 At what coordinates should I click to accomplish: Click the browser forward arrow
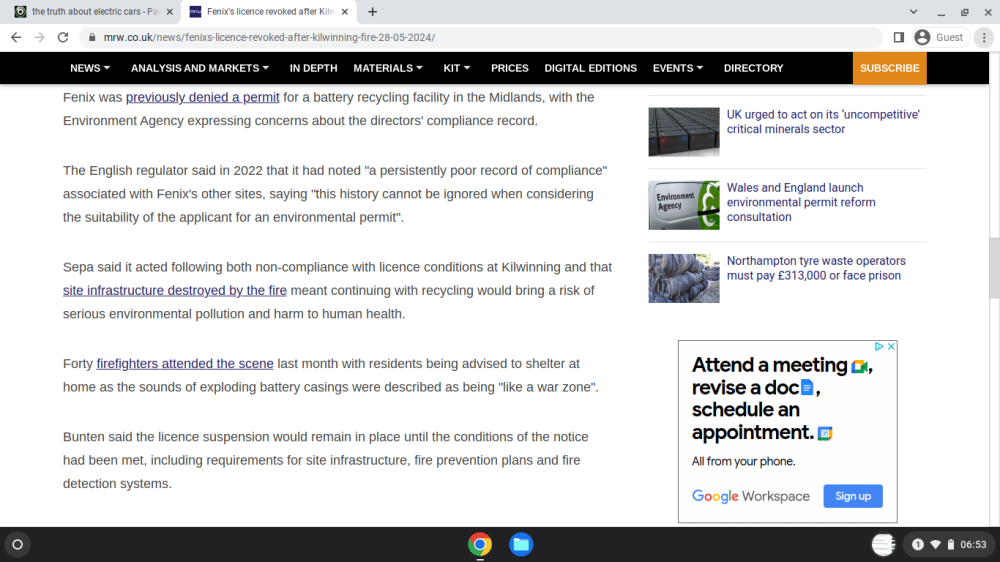pyautogui.click(x=40, y=38)
